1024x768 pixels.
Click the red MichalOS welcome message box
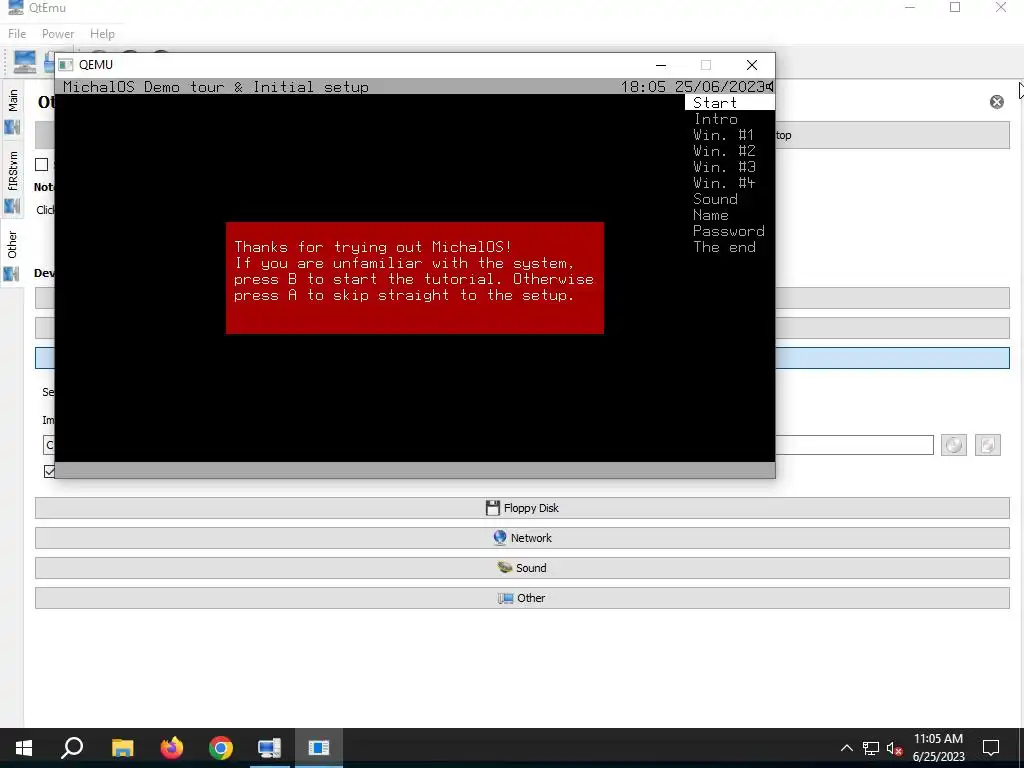point(415,278)
